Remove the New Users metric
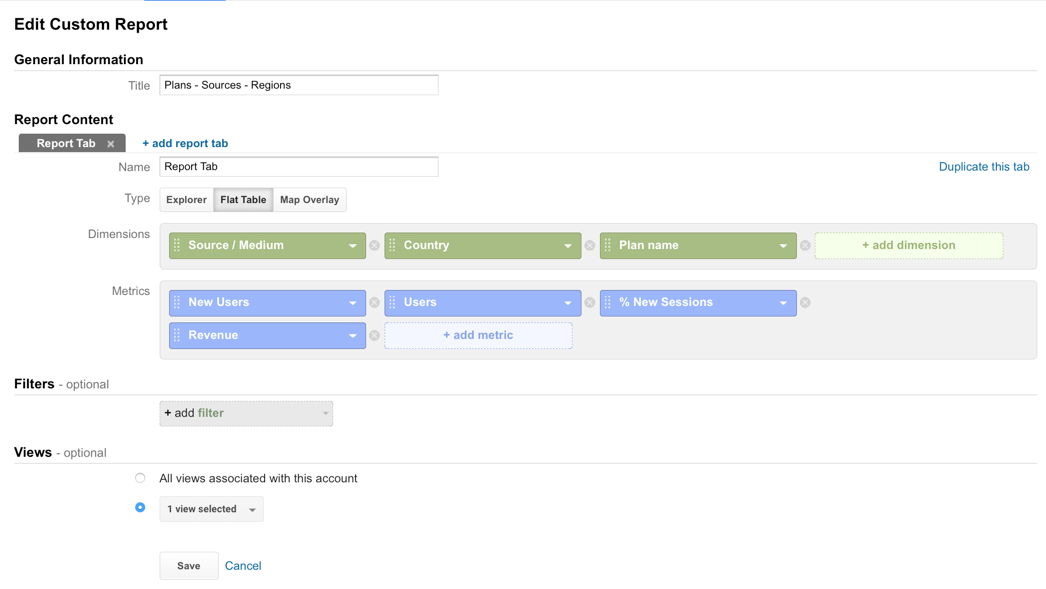The height and width of the screenshot is (589, 1046). coord(374,302)
